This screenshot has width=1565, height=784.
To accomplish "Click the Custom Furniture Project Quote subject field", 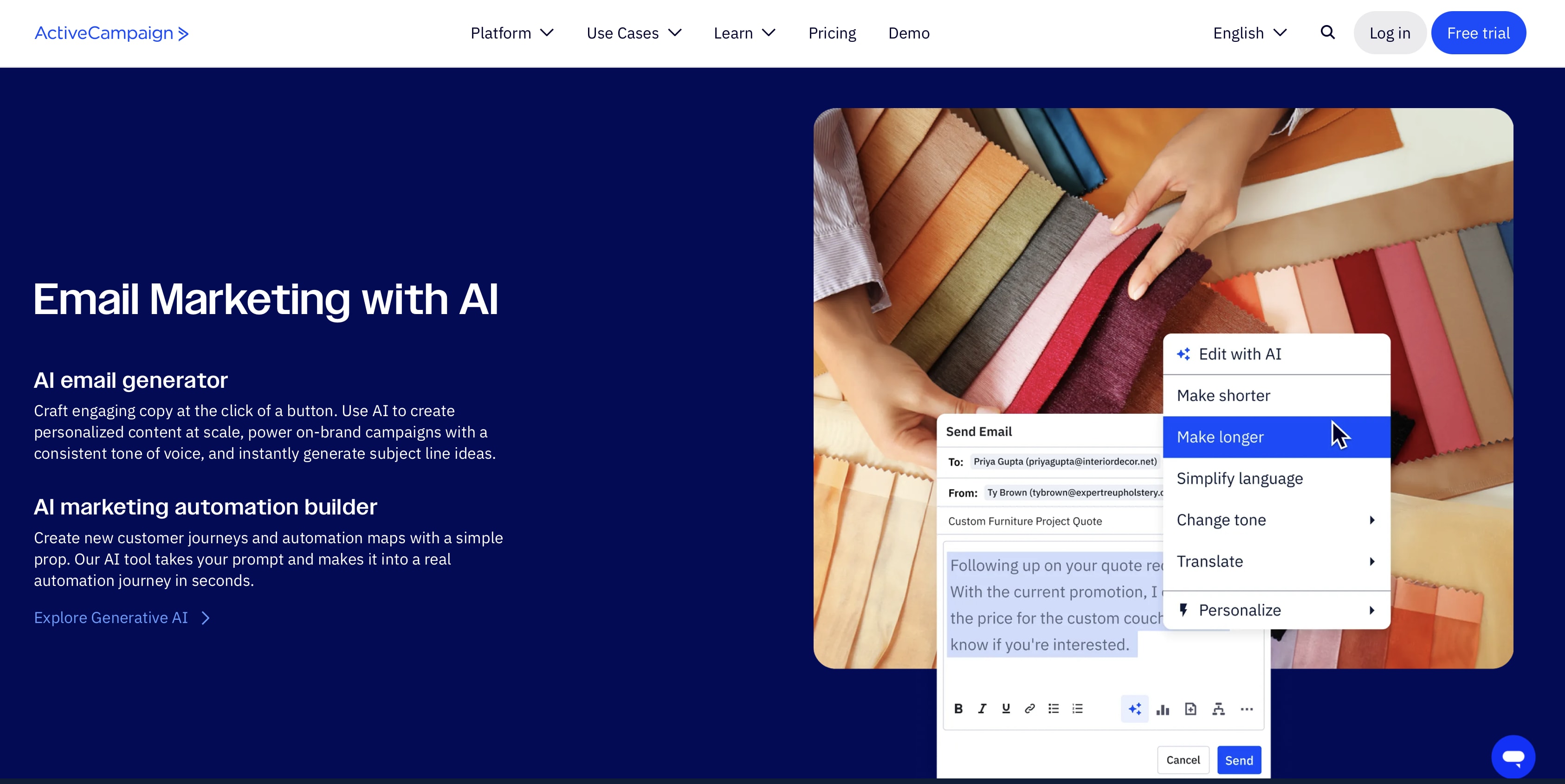I will click(1025, 521).
